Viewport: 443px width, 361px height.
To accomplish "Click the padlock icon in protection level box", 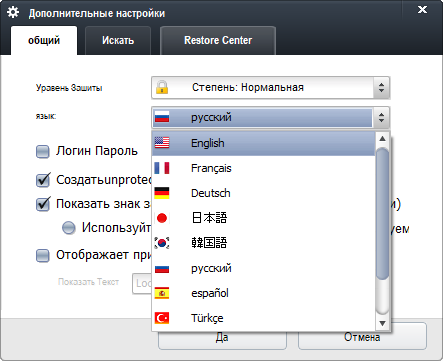I will click(x=162, y=87).
